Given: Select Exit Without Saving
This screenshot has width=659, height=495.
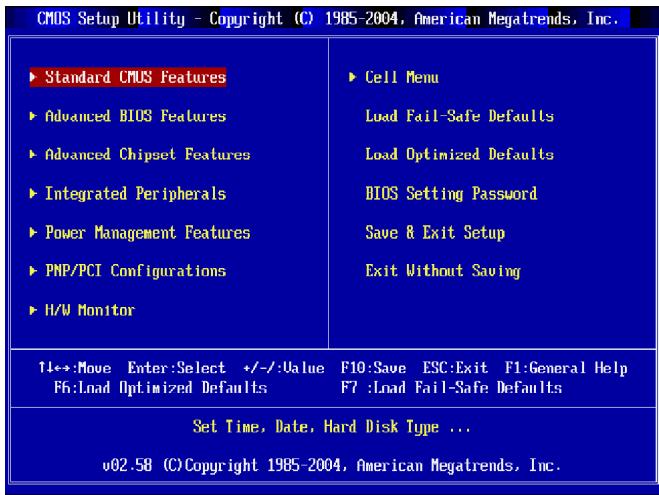Looking at the screenshot, I should (443, 271).
